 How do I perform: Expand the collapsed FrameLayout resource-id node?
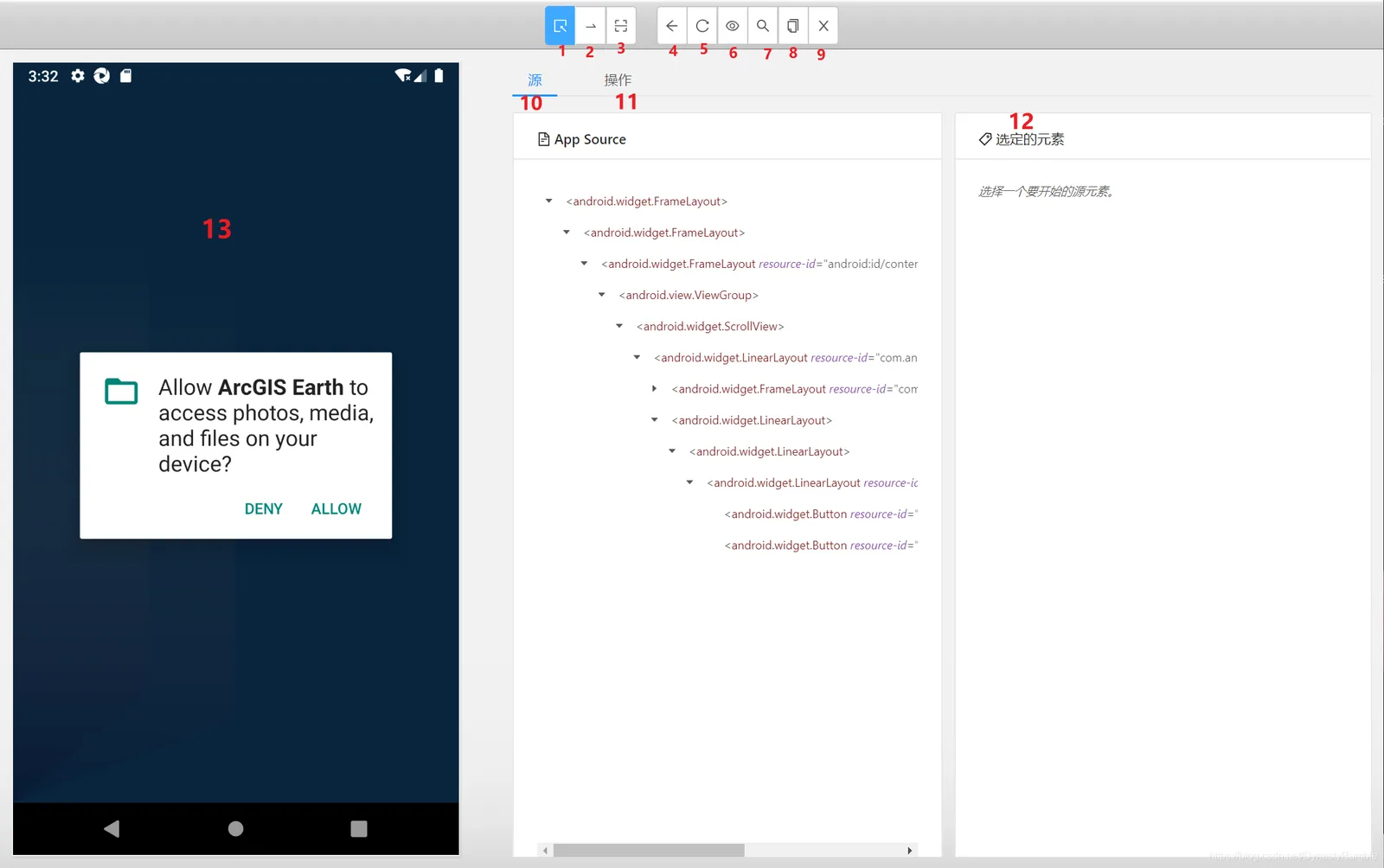[x=654, y=389]
